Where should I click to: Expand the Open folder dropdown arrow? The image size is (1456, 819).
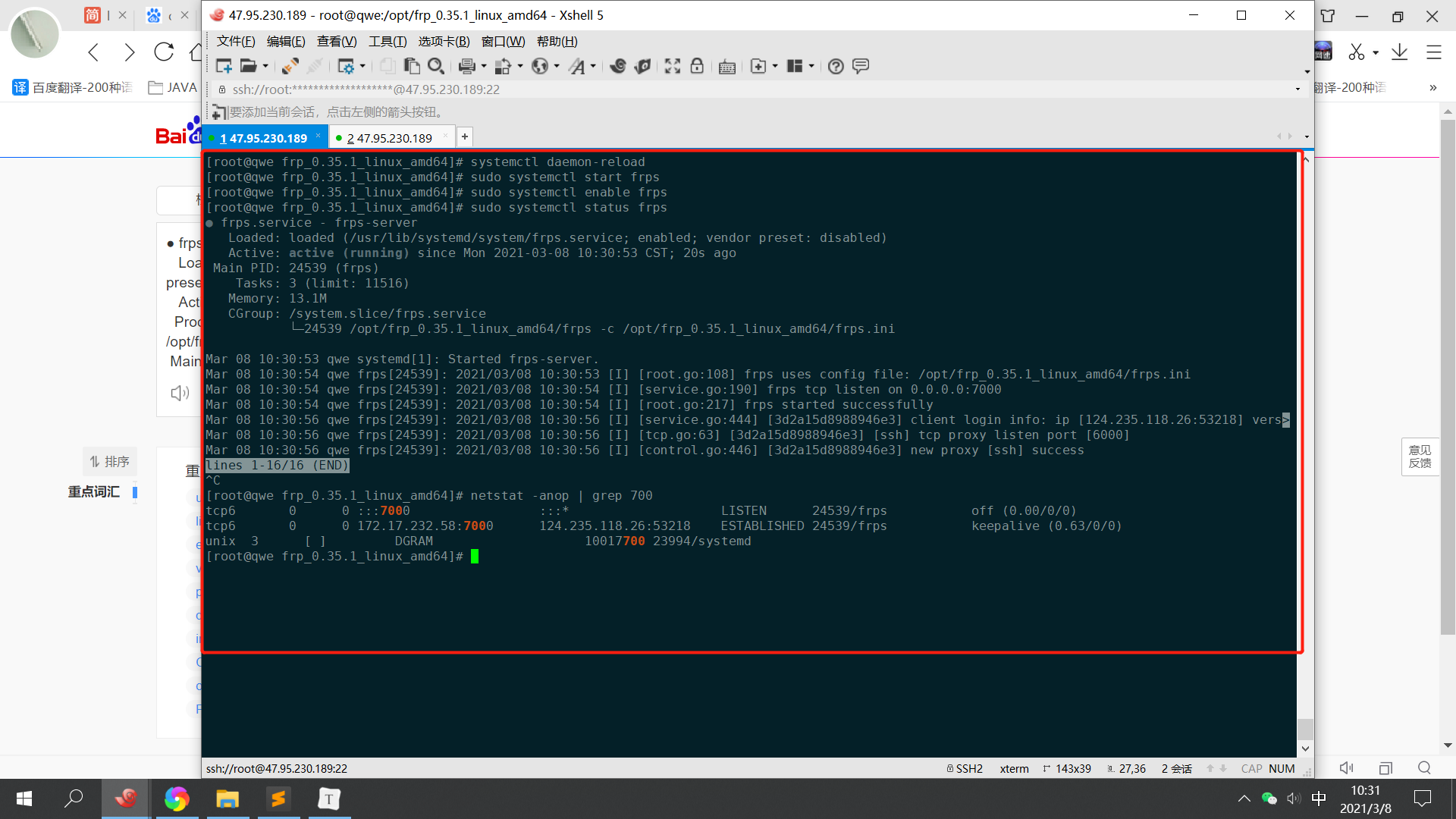(265, 66)
